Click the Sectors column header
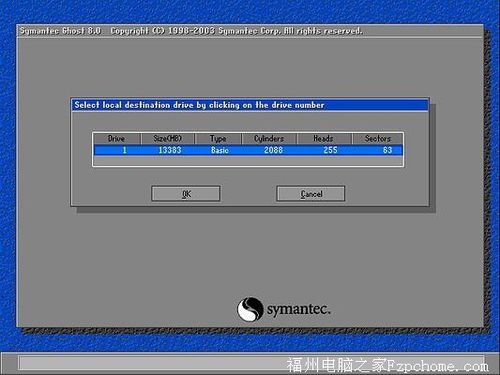The width and height of the screenshot is (500, 375). coord(377,138)
